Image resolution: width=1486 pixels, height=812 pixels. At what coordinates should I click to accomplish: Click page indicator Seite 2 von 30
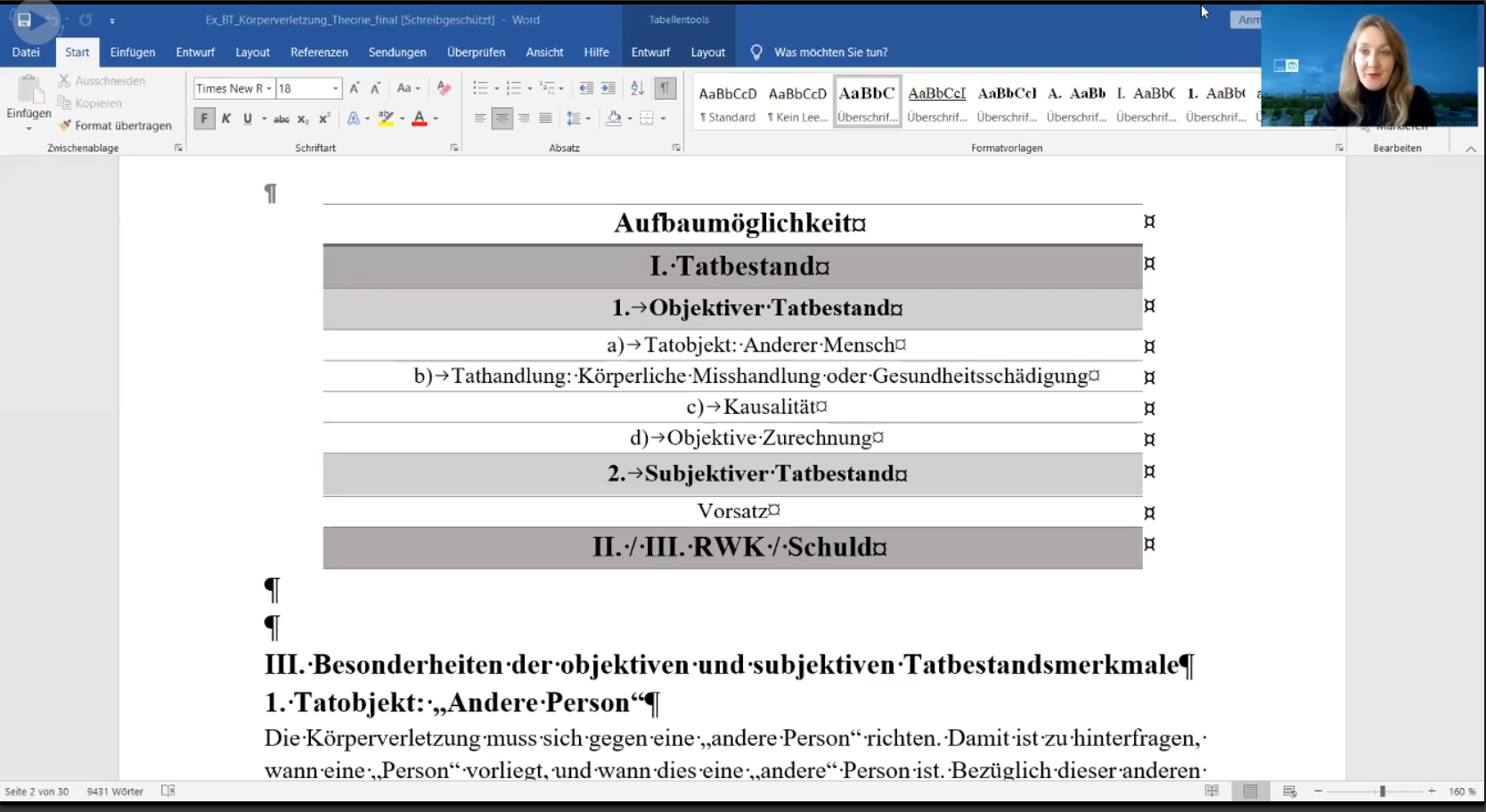tap(37, 792)
